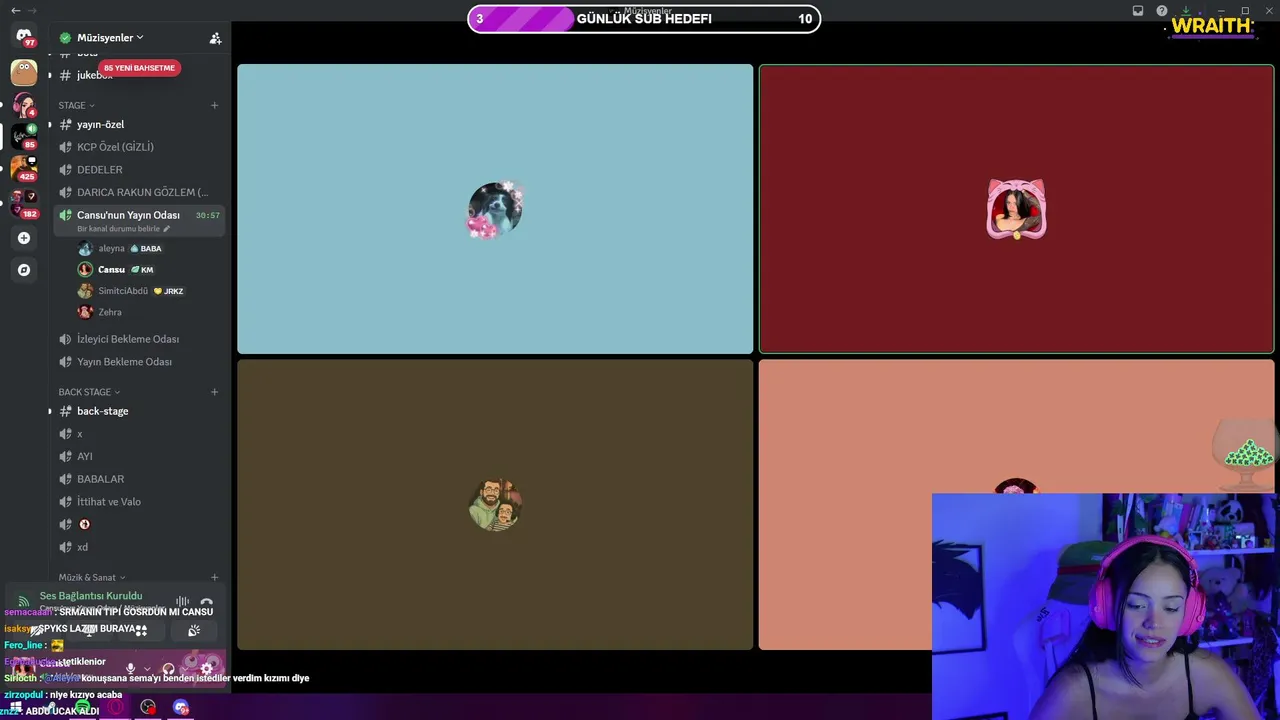1280x720 pixels.
Task: Join DARICA RAKUN GÖZLEM voice channel
Action: click(138, 192)
